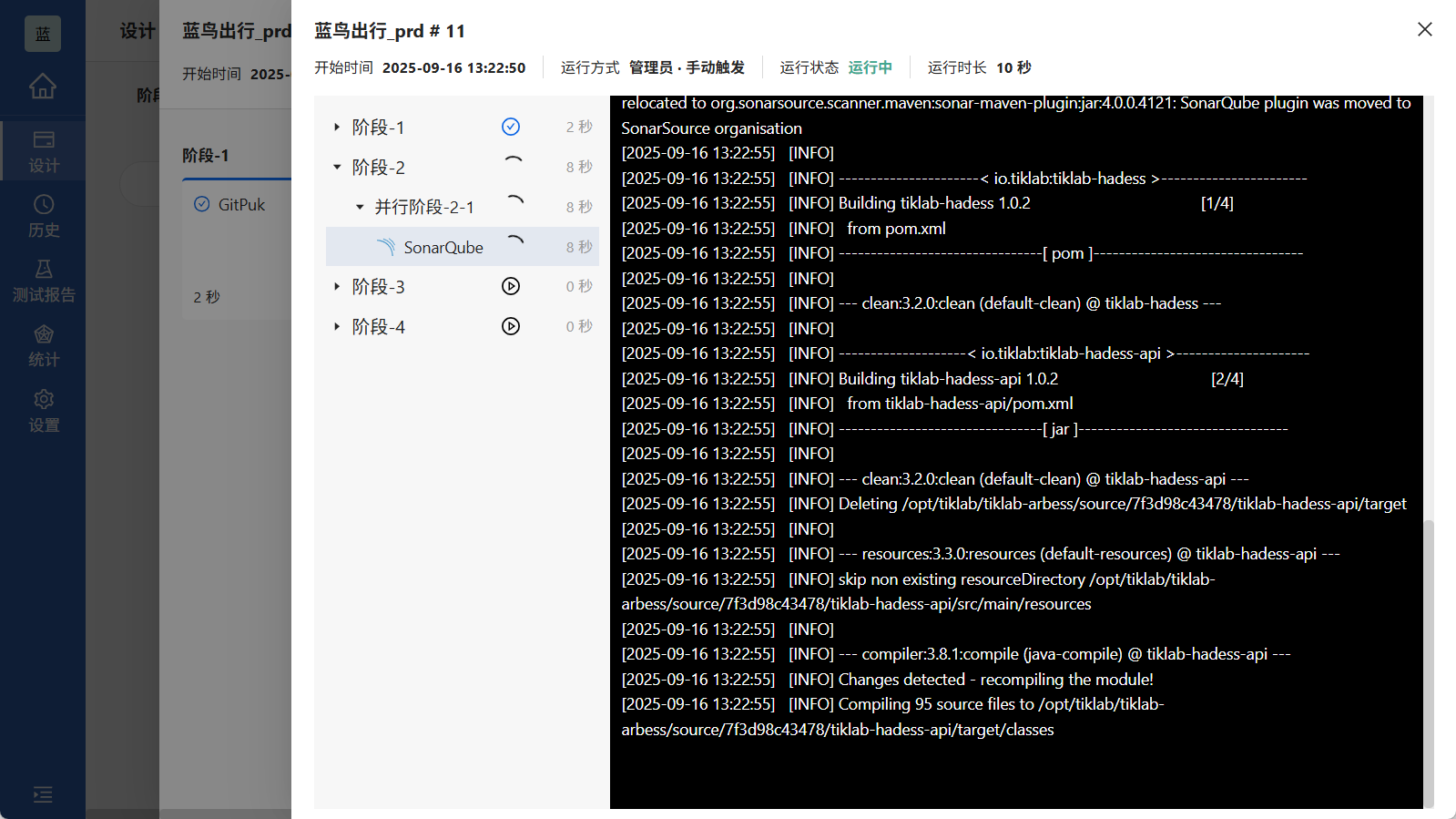Image resolution: width=1456 pixels, height=819 pixels.
Task: Collapse the 阶段-2 tree node
Action: click(337, 168)
